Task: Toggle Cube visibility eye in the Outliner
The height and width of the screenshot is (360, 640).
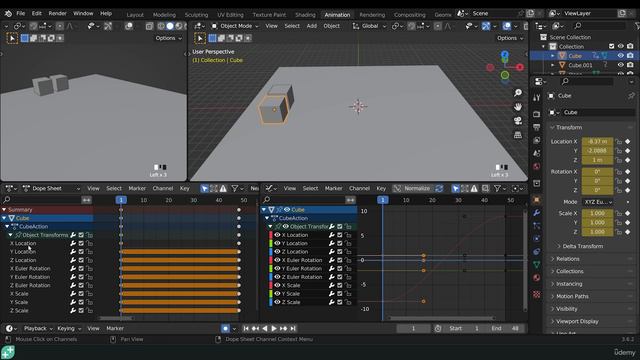Action: 621,56
